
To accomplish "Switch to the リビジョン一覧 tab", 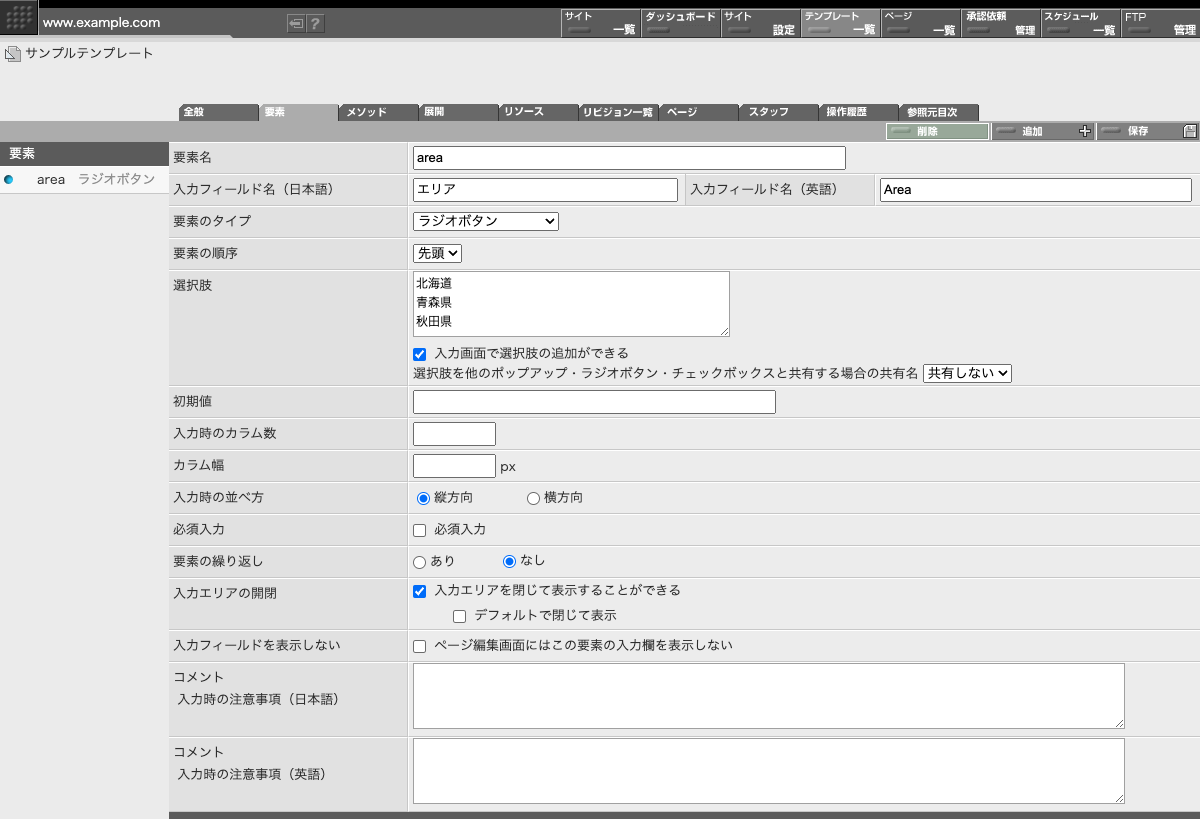I will point(619,112).
